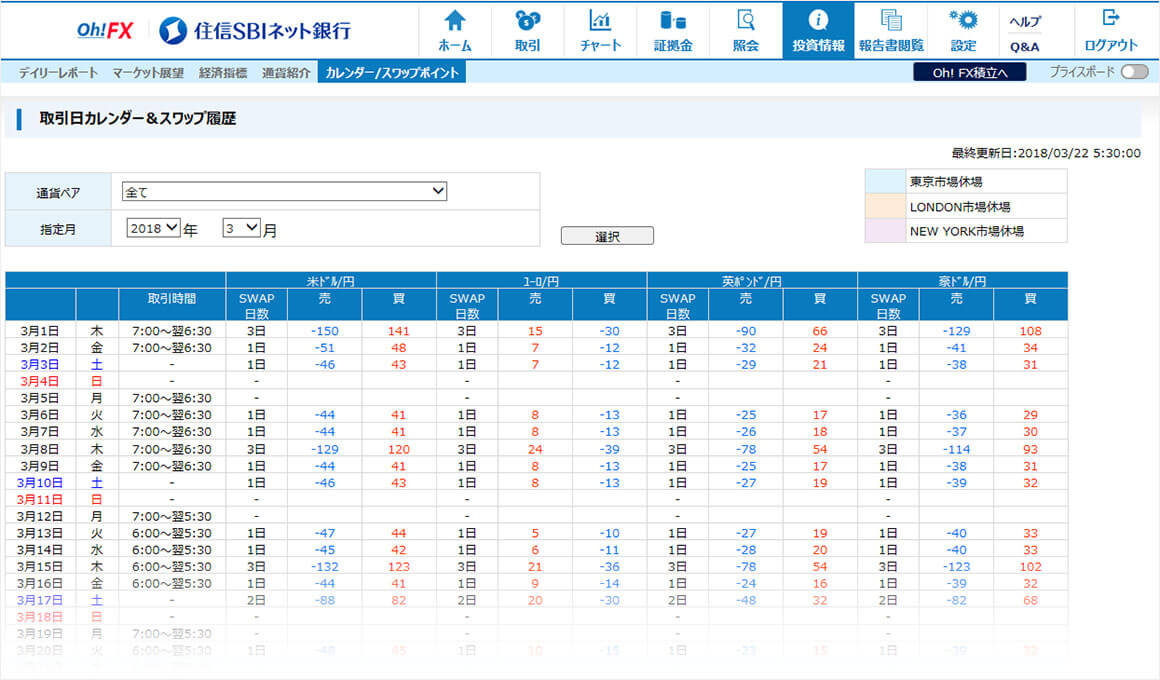
Task: Click AUD/JPY buy value 102
Action: (x=1030, y=567)
